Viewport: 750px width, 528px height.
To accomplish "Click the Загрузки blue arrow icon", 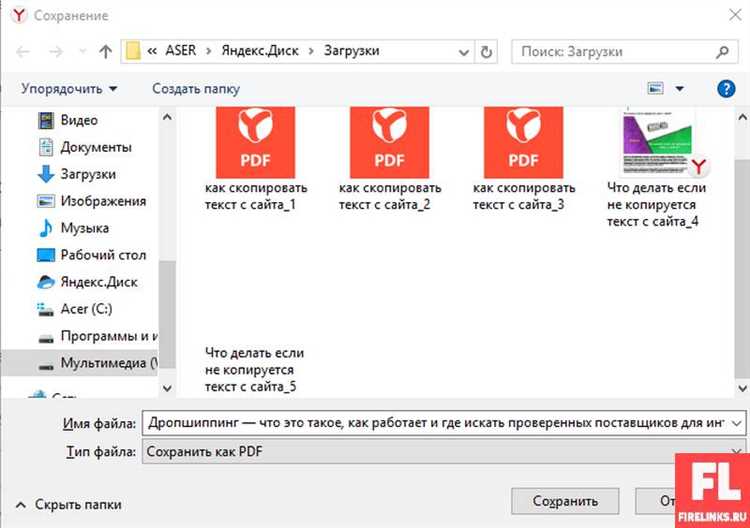I will 46,174.
